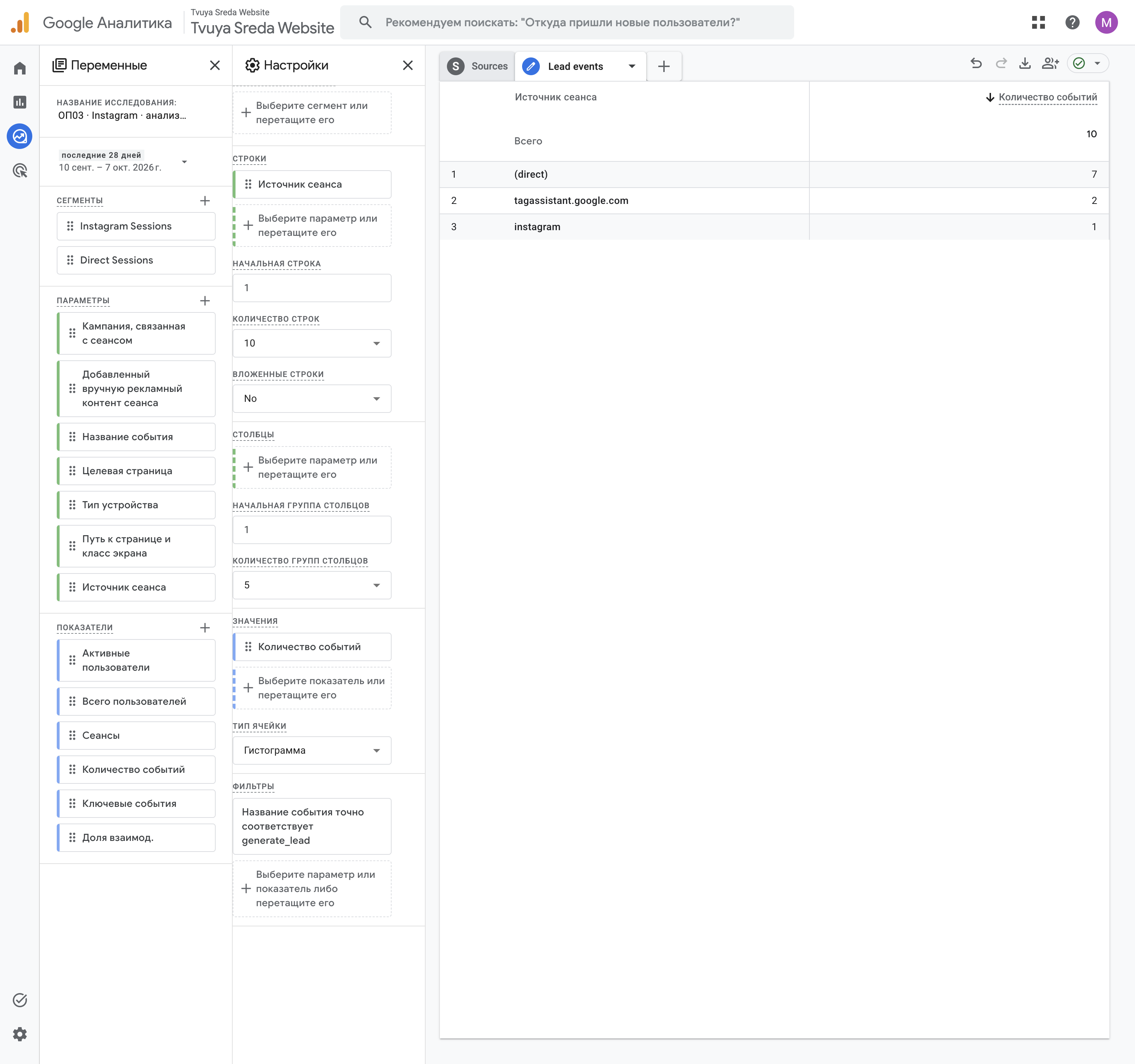
Task: Select the Instagram Sessions segment
Action: click(x=136, y=226)
